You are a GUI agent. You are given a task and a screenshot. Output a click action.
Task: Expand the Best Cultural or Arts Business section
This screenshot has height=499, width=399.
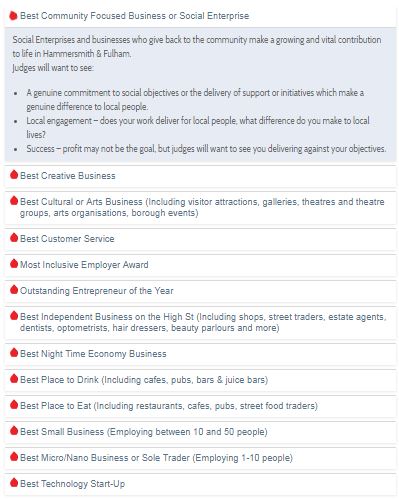point(200,207)
